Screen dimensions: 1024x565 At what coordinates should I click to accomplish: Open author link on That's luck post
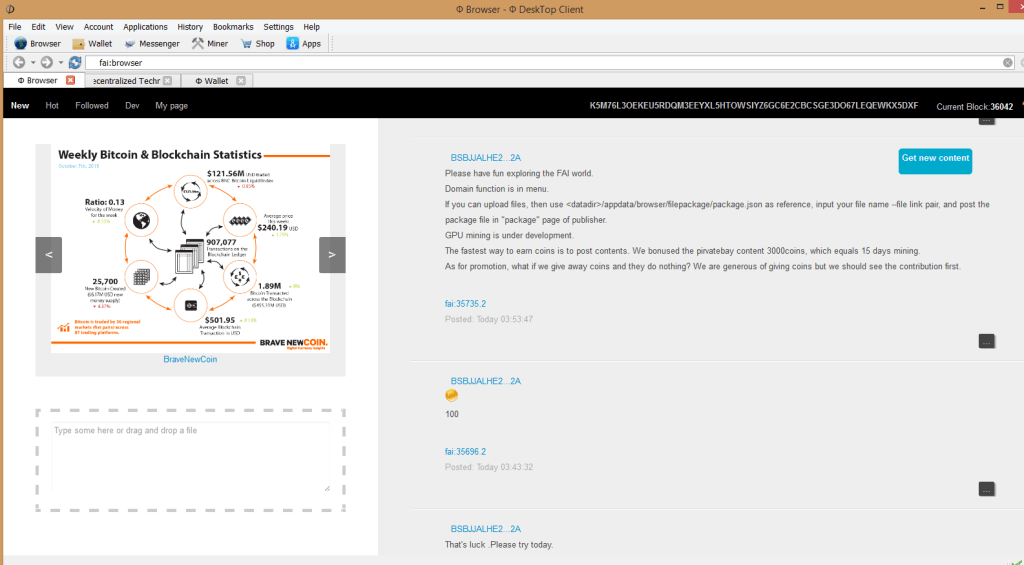(x=485, y=528)
